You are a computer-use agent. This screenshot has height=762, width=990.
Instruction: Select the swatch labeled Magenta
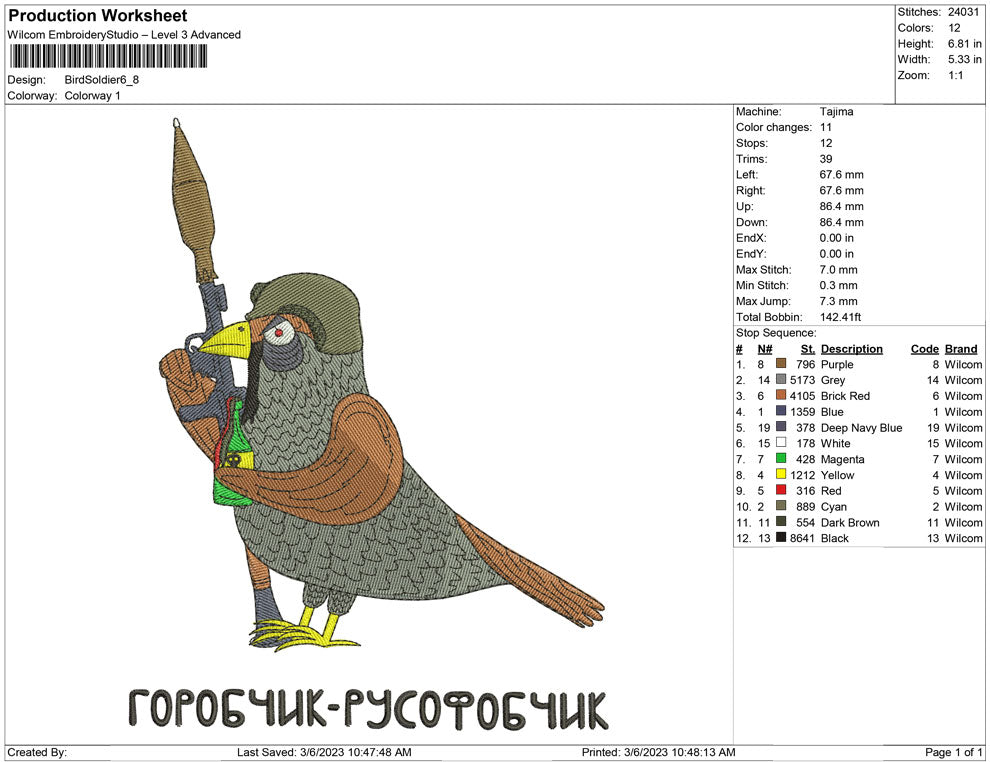pos(781,459)
